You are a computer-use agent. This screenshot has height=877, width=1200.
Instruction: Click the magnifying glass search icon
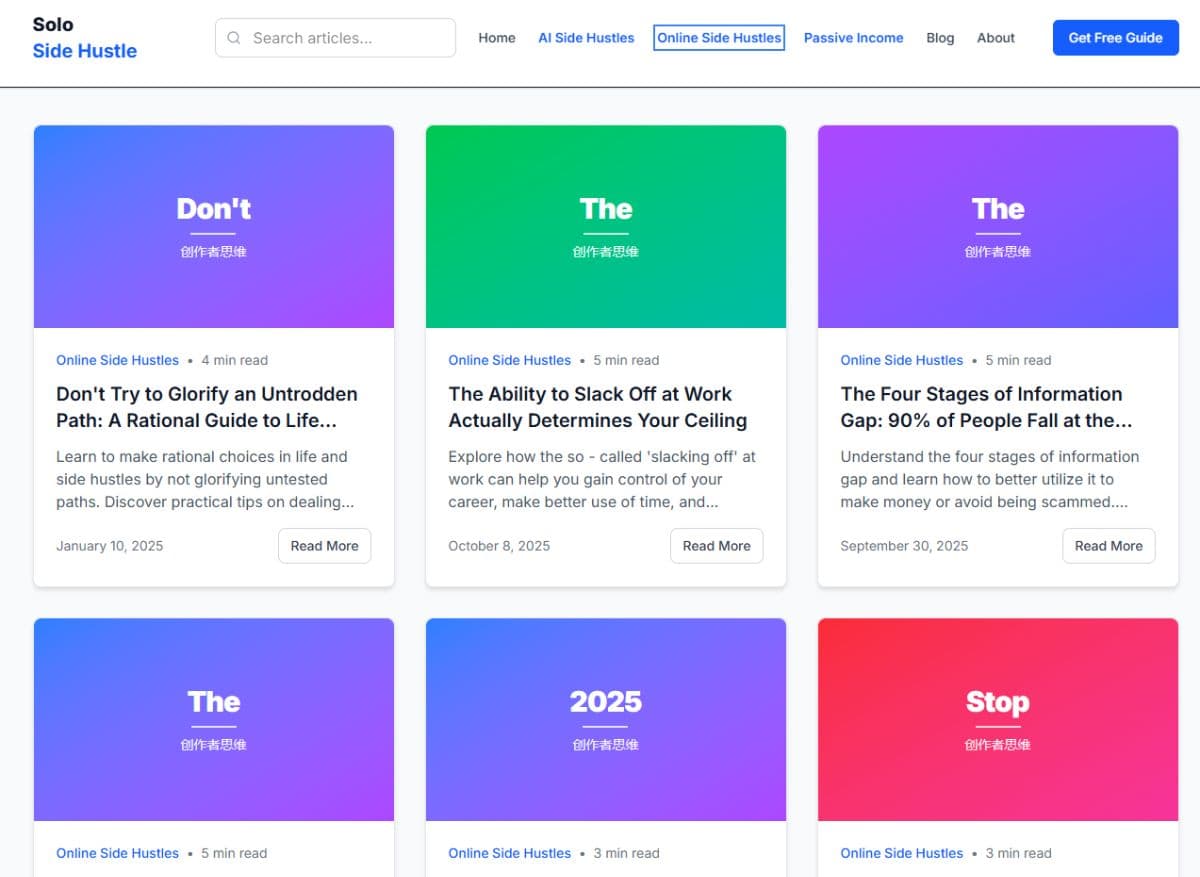point(234,38)
